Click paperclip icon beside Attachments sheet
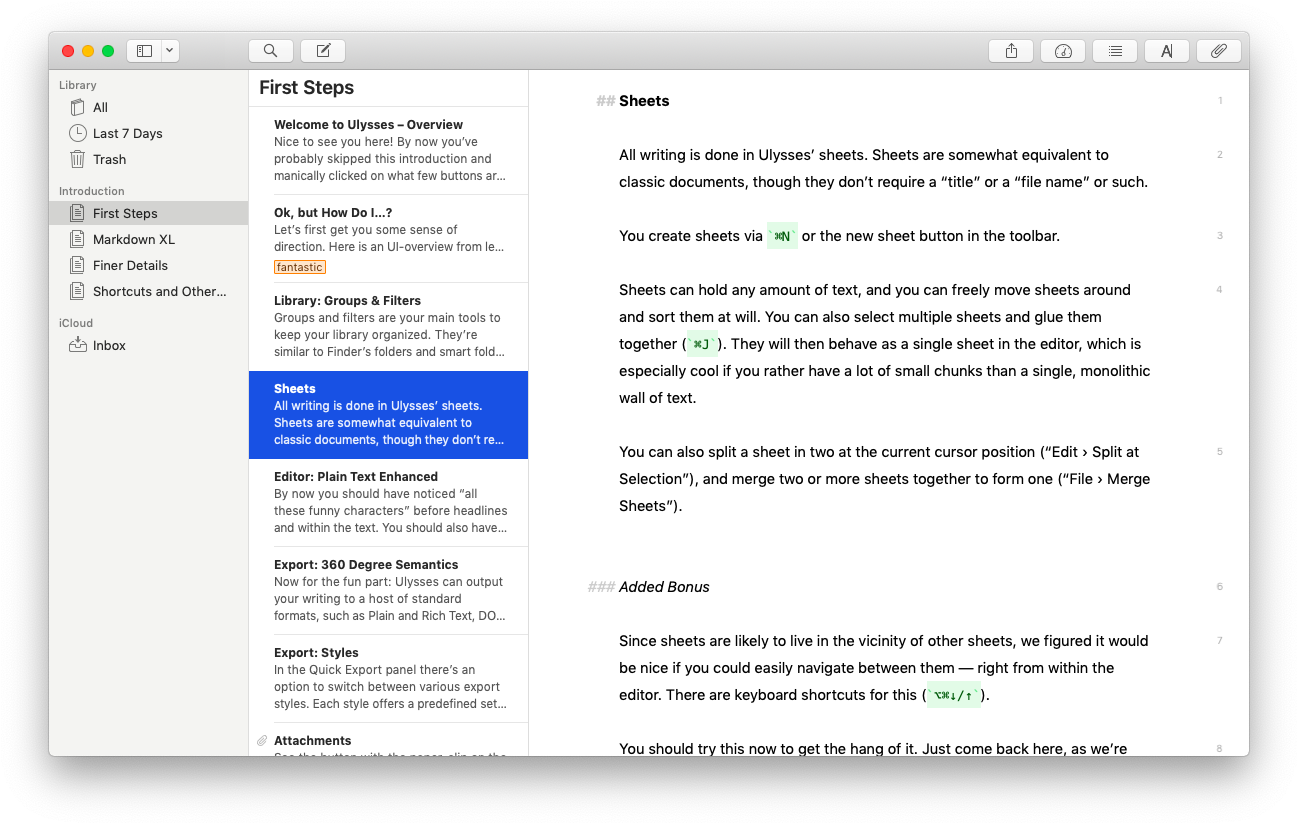 pos(262,741)
